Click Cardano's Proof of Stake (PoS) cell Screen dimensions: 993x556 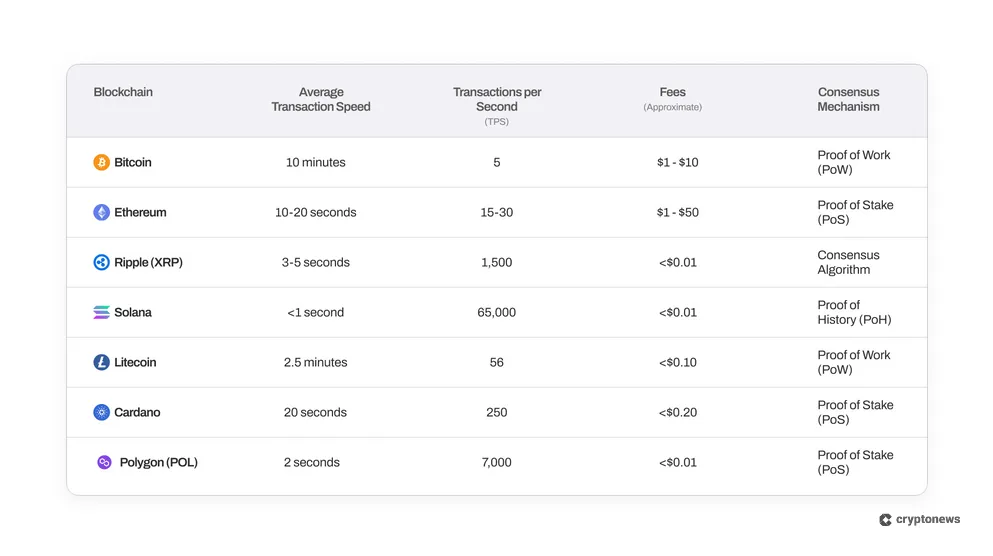click(x=856, y=412)
